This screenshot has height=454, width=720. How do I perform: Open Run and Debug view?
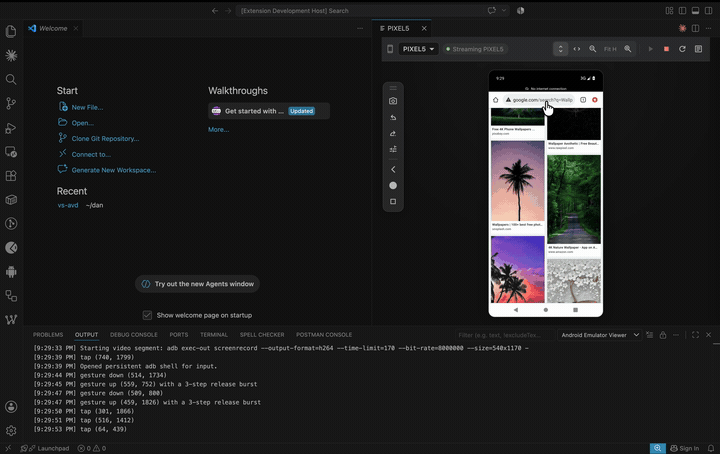(11, 128)
